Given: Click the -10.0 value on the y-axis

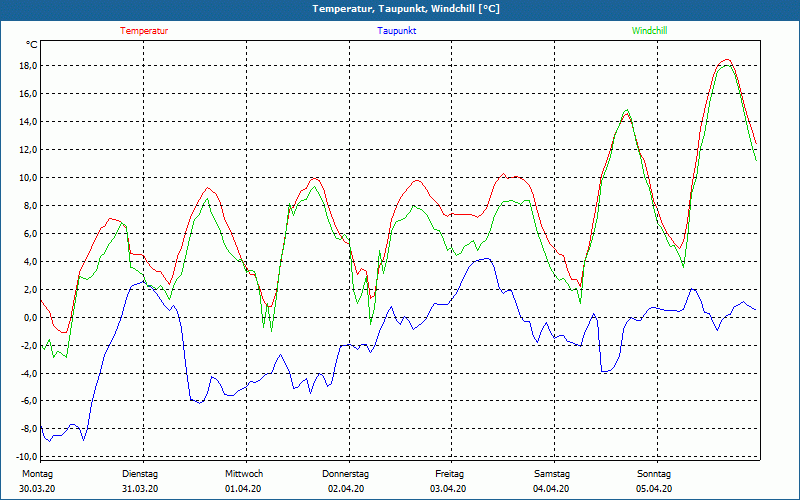Looking at the screenshot, I should click(x=25, y=457).
